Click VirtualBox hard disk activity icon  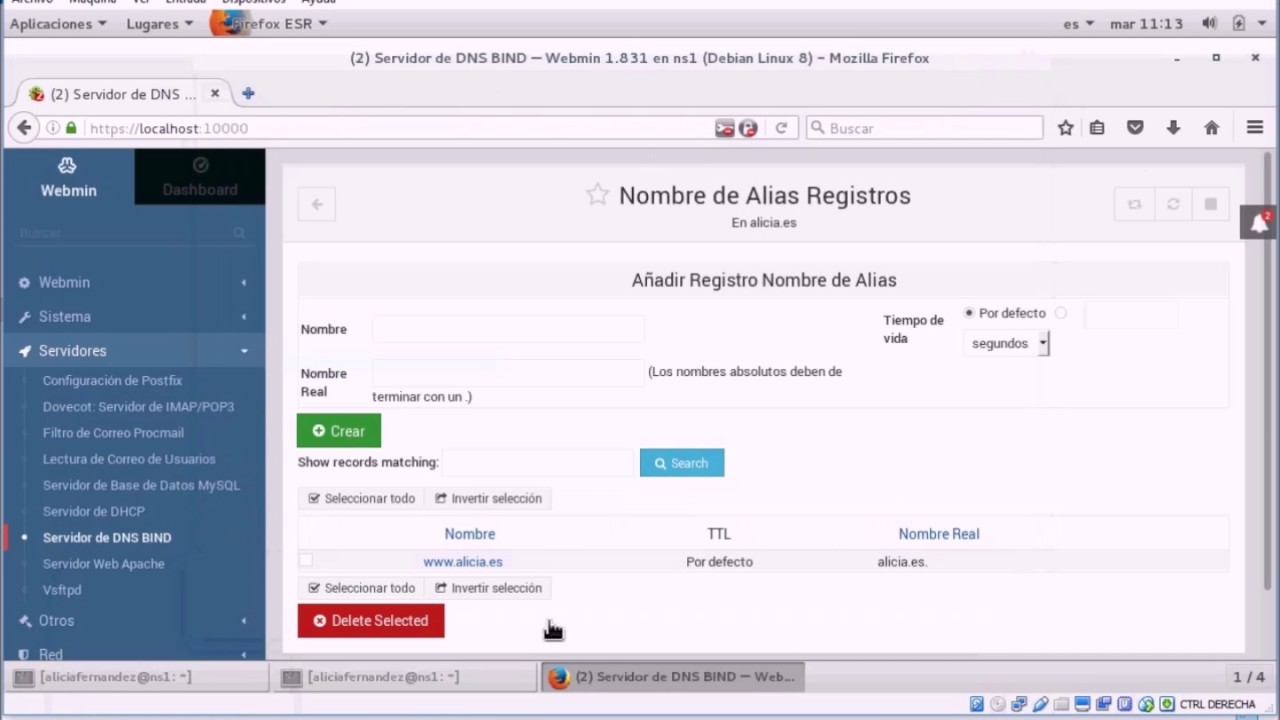click(976, 704)
